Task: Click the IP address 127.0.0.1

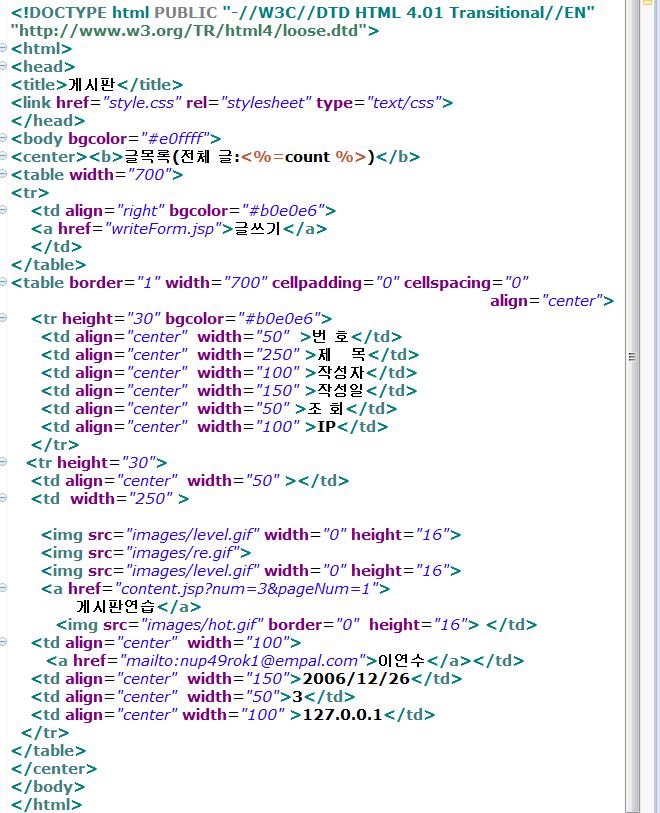Action: point(342,714)
